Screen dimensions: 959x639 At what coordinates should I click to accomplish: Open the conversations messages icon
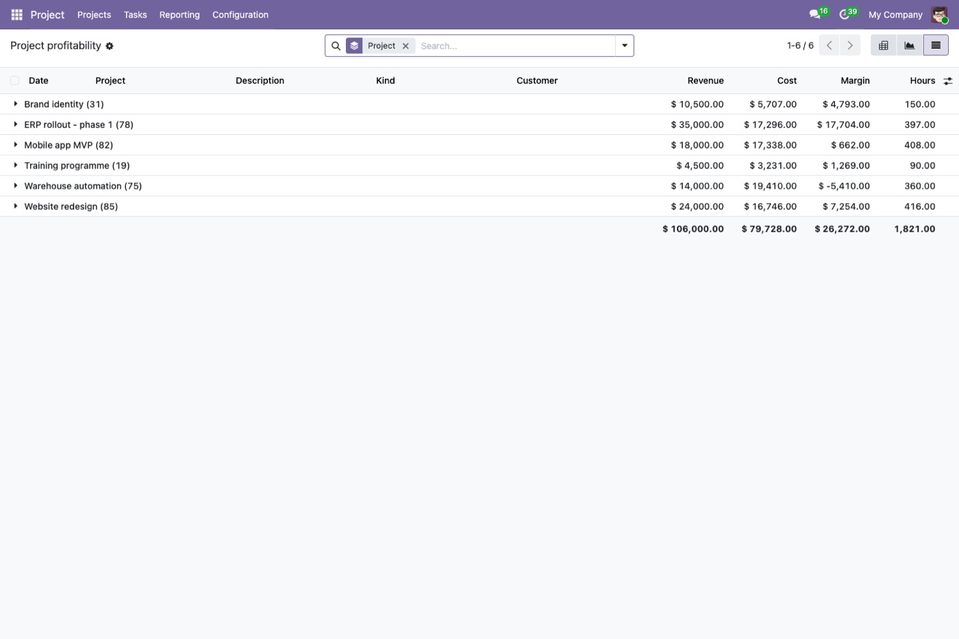tap(815, 14)
